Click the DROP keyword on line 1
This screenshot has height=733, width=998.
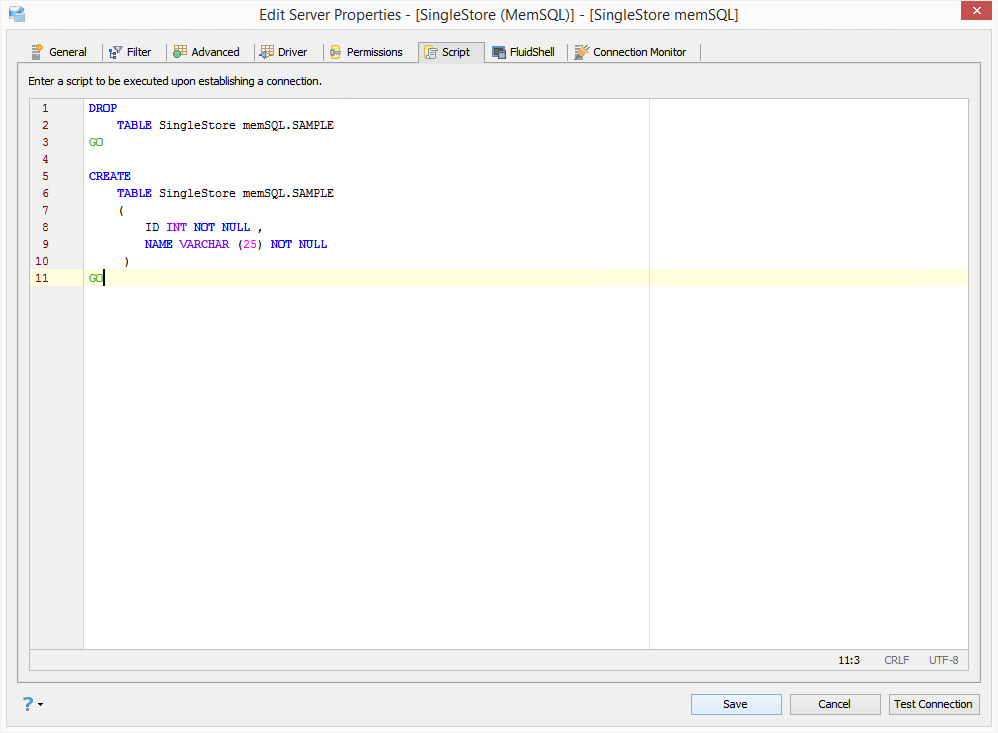click(102, 108)
